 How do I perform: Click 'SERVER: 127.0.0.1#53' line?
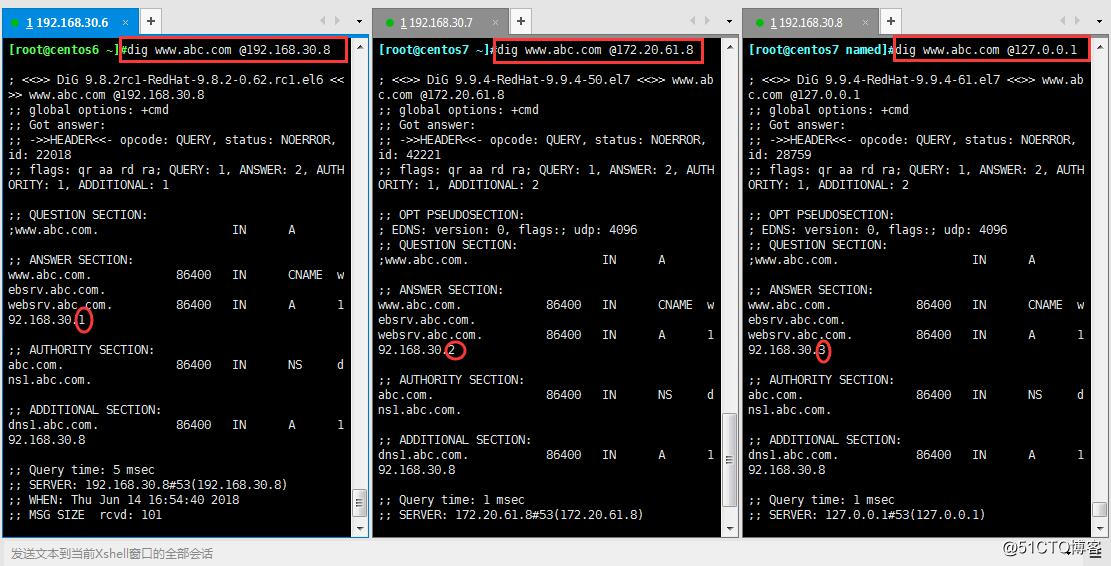point(867,515)
